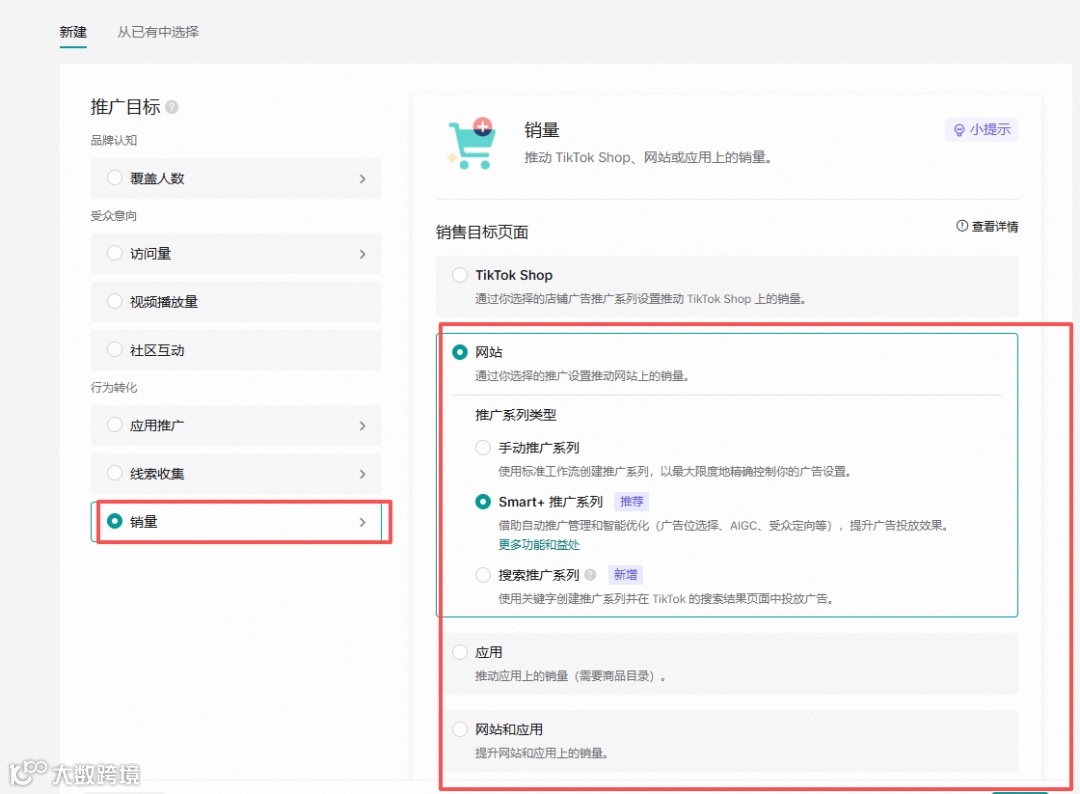Choose 网站 as sales destination
The image size is (1080, 794).
click(460, 352)
